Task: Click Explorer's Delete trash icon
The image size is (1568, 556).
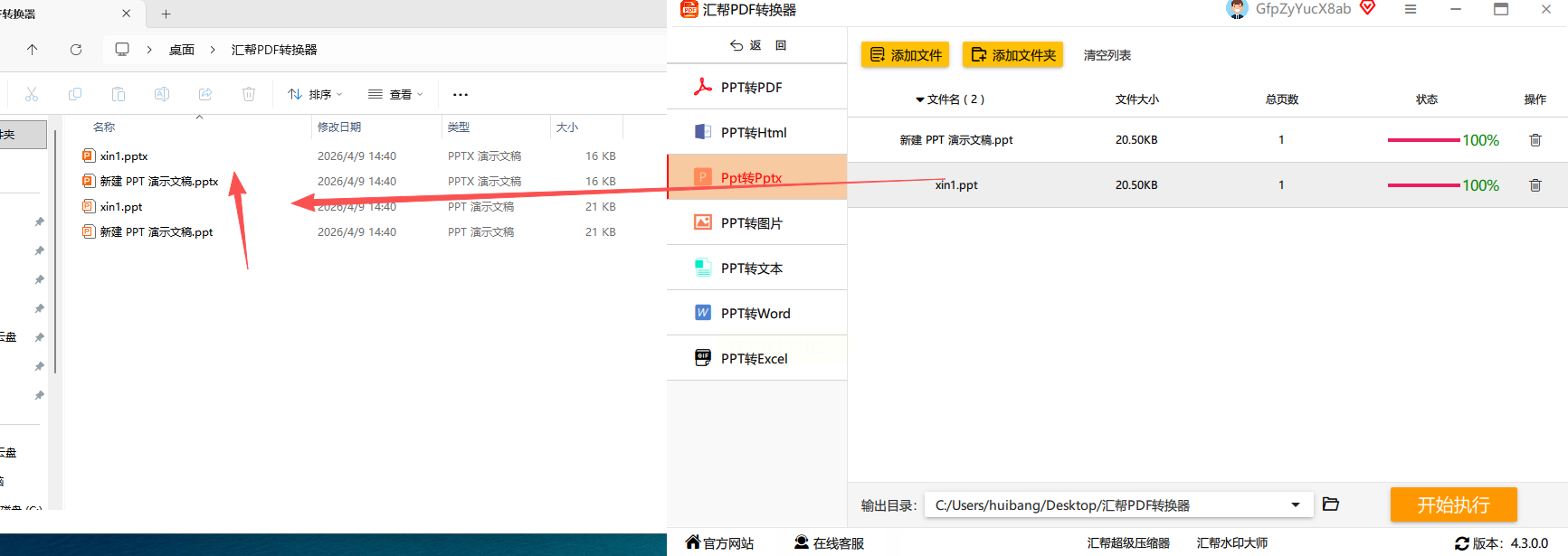Action: pos(249,94)
